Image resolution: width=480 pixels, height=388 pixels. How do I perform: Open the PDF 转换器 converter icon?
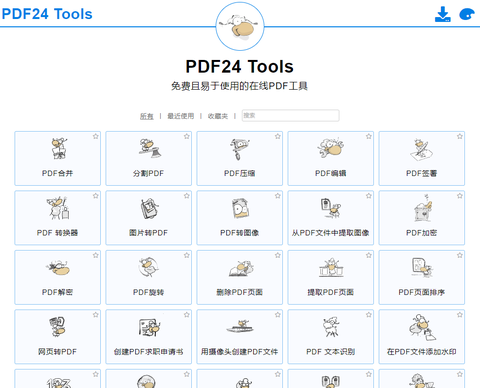[58, 208]
